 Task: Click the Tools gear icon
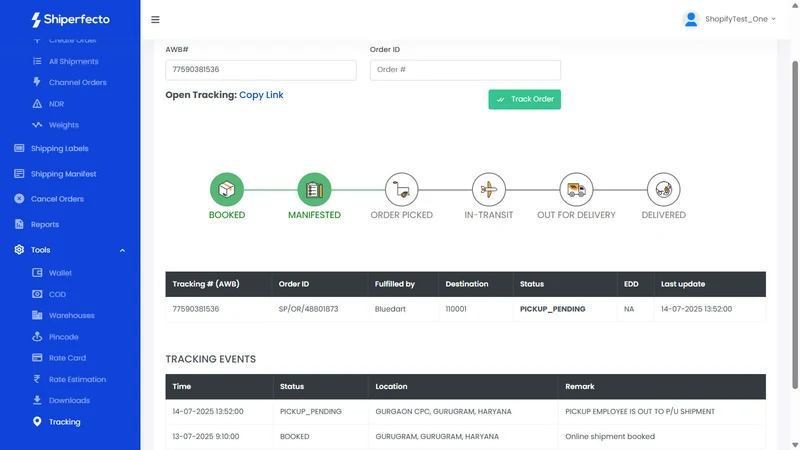[x=19, y=249]
